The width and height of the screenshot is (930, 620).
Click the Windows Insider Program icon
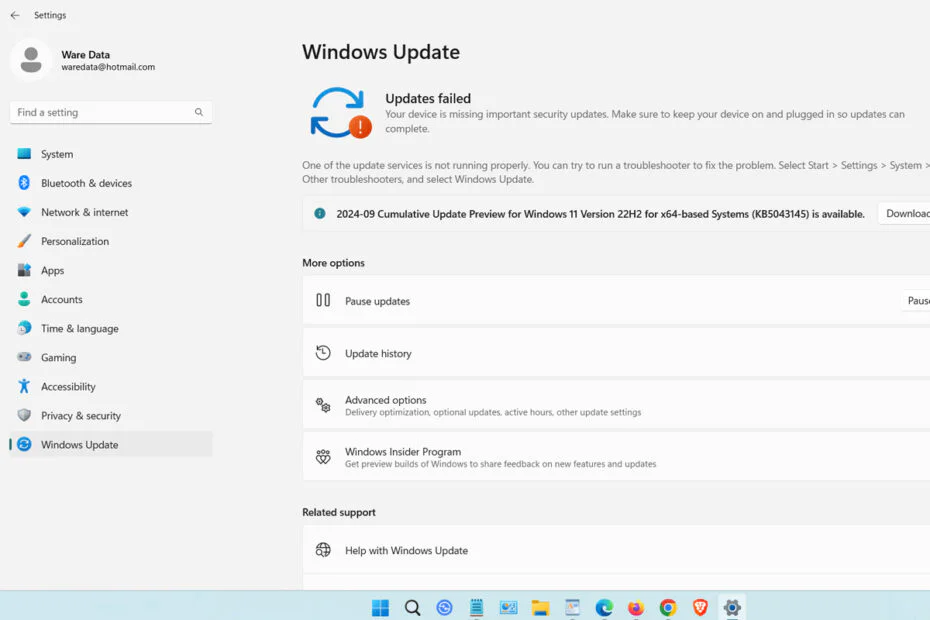click(323, 457)
